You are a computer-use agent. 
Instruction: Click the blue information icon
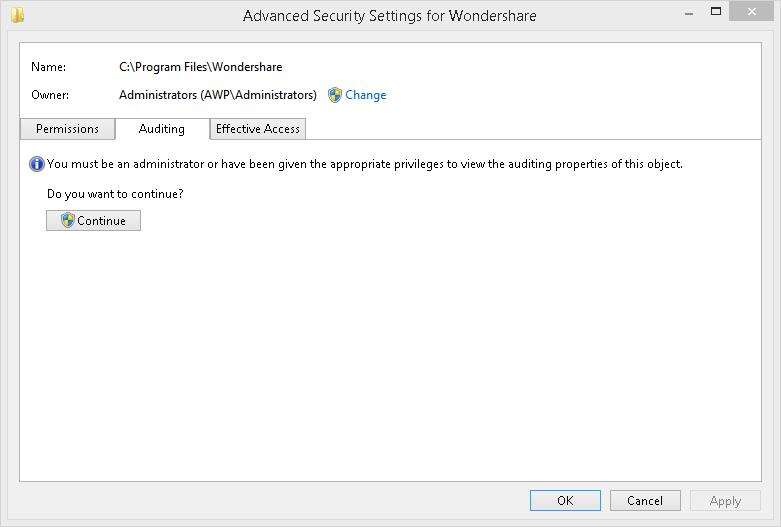(37, 164)
